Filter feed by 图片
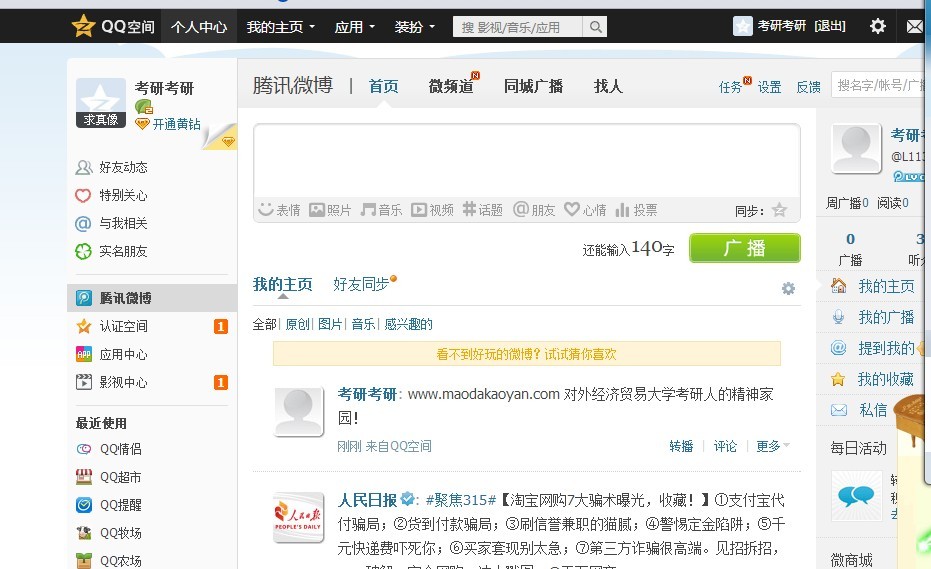 (x=330, y=324)
